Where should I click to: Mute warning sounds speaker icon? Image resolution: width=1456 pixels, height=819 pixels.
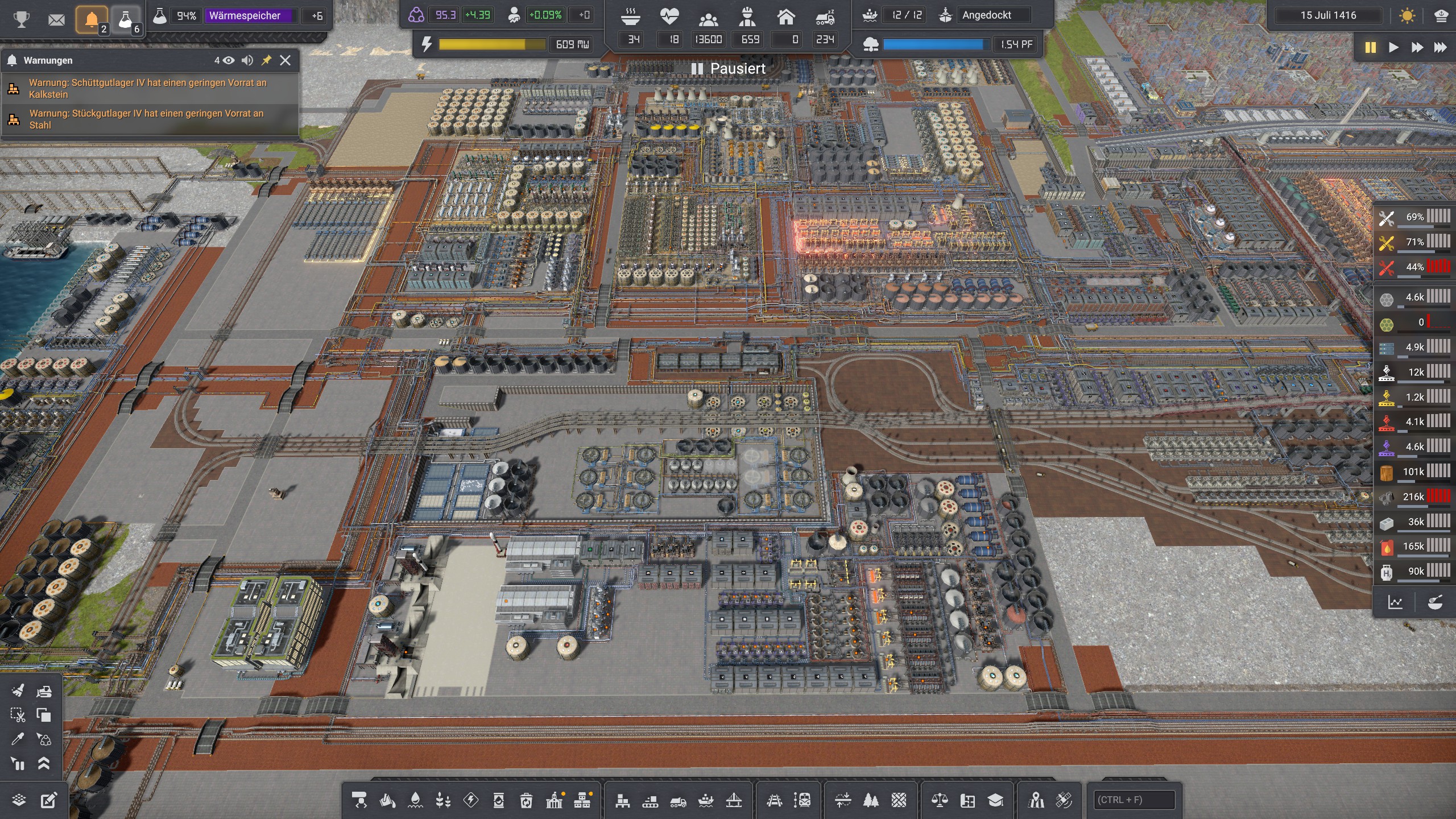[247, 60]
